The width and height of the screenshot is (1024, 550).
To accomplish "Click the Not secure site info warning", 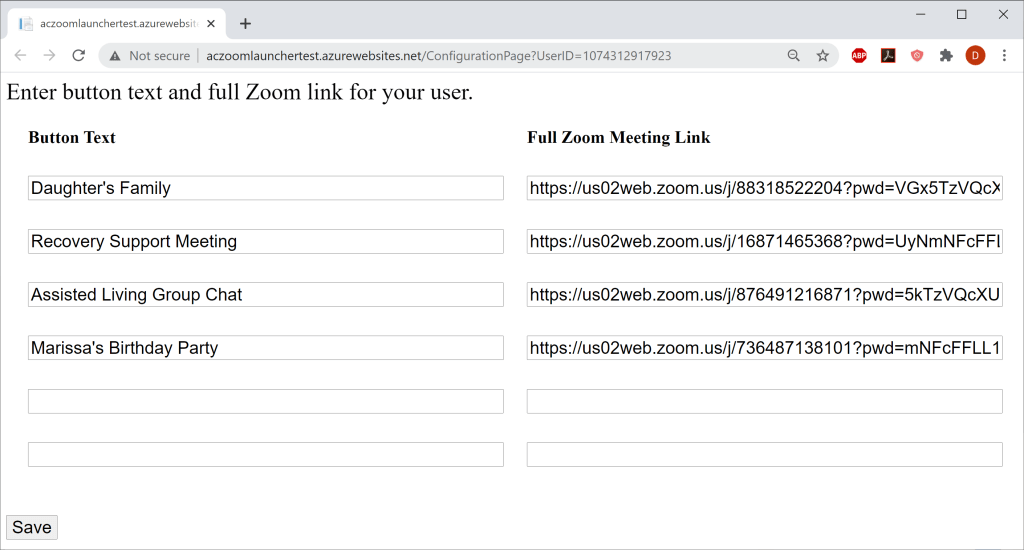I will 149,56.
